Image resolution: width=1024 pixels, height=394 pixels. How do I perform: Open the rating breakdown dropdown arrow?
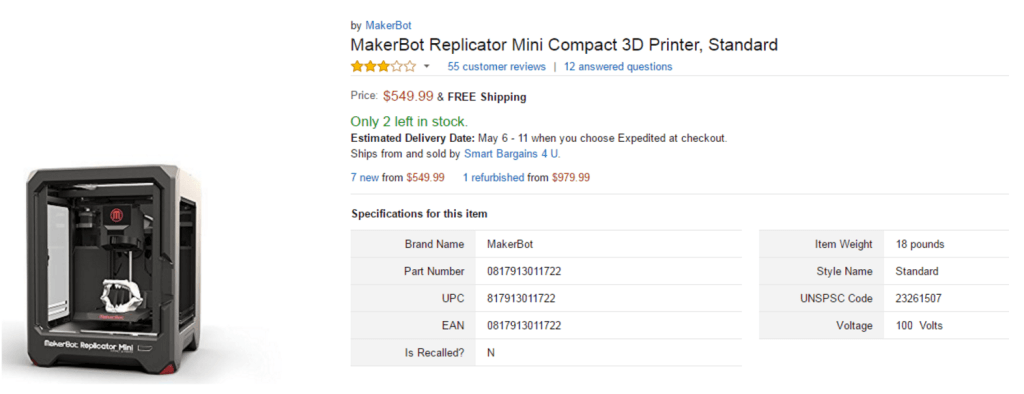click(427, 67)
